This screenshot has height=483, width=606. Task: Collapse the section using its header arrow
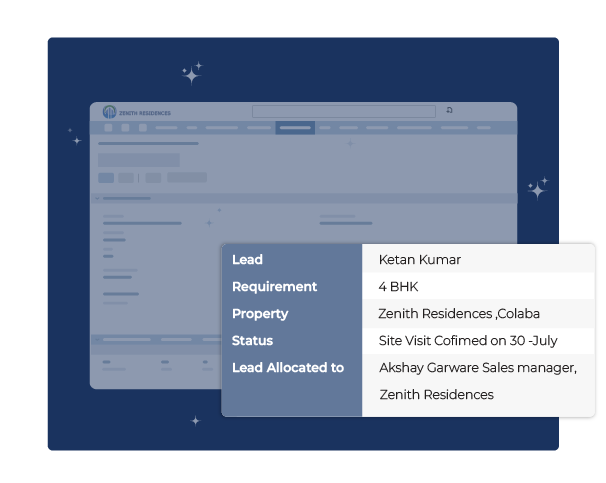(97, 198)
